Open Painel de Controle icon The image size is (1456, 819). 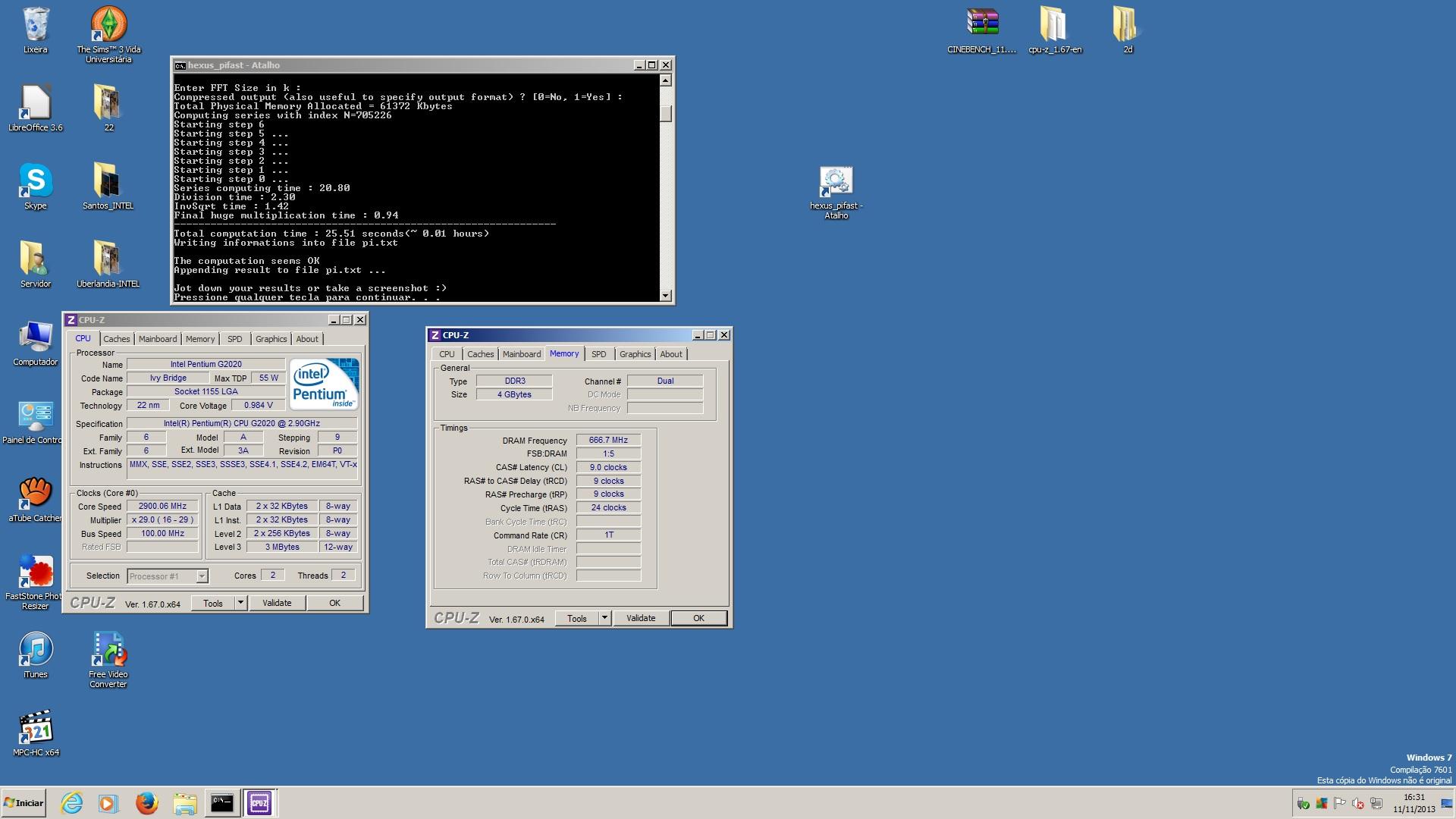33,421
